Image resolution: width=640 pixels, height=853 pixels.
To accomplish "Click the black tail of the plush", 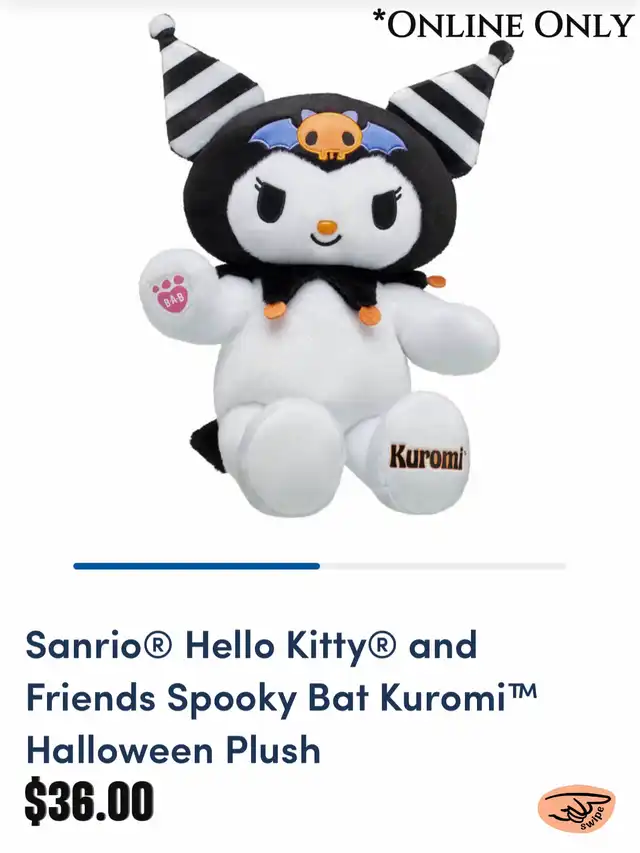I will coord(206,441).
